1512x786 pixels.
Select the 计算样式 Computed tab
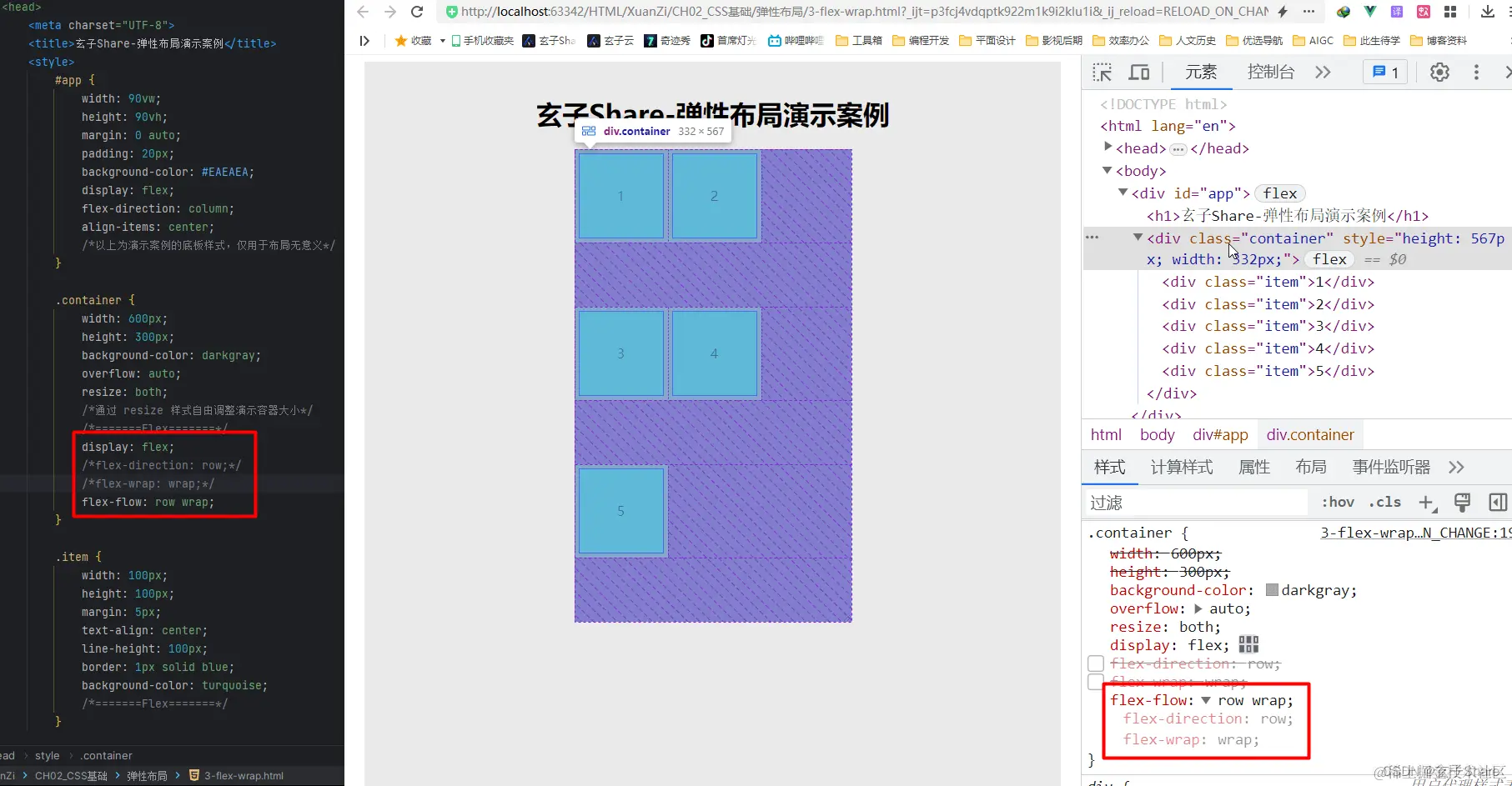(1182, 467)
